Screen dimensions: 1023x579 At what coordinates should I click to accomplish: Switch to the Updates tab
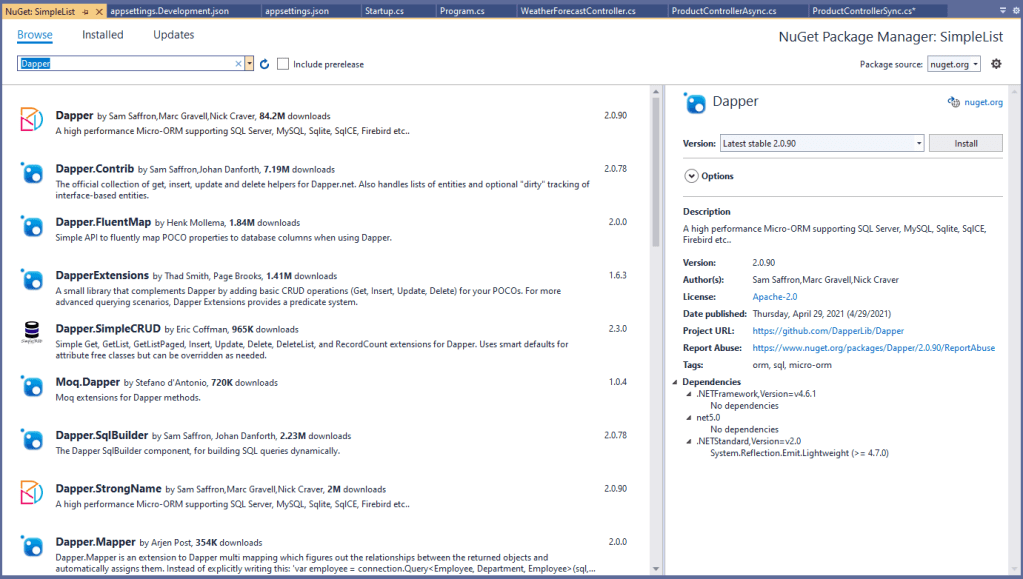pos(173,35)
